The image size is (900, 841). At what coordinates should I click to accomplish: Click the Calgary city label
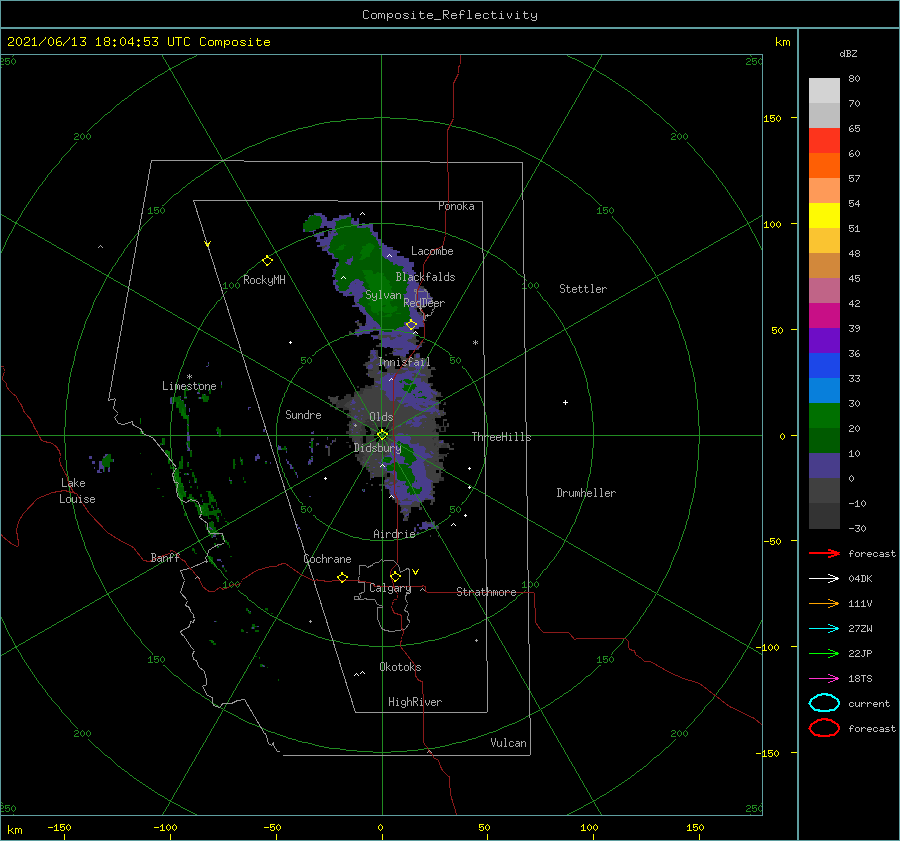[390, 588]
